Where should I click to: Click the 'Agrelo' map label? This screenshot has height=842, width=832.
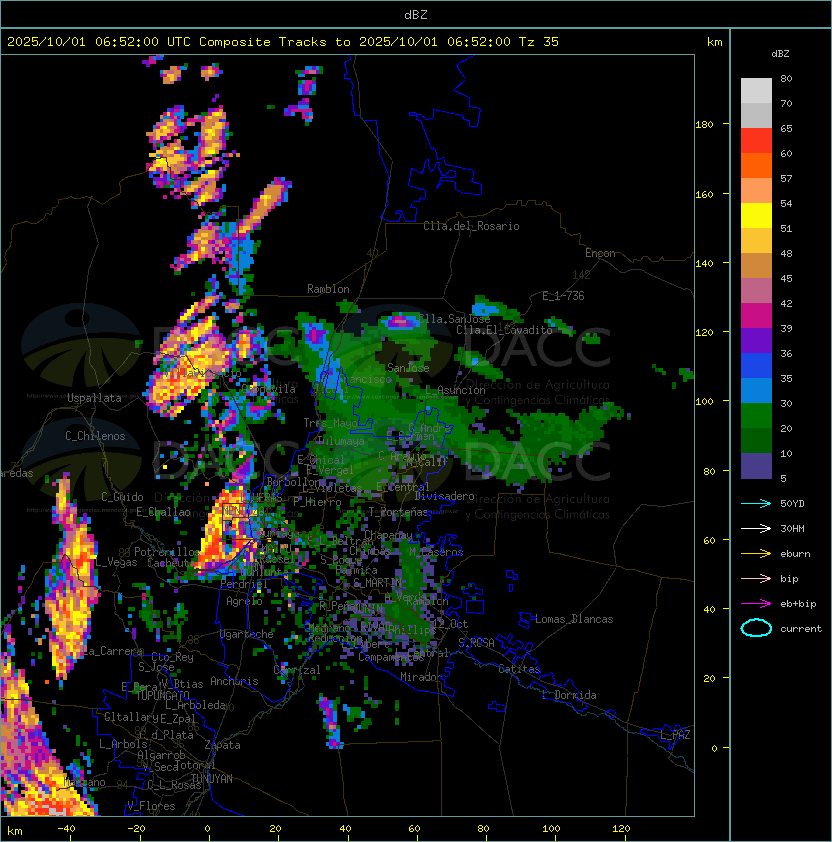[x=244, y=601]
